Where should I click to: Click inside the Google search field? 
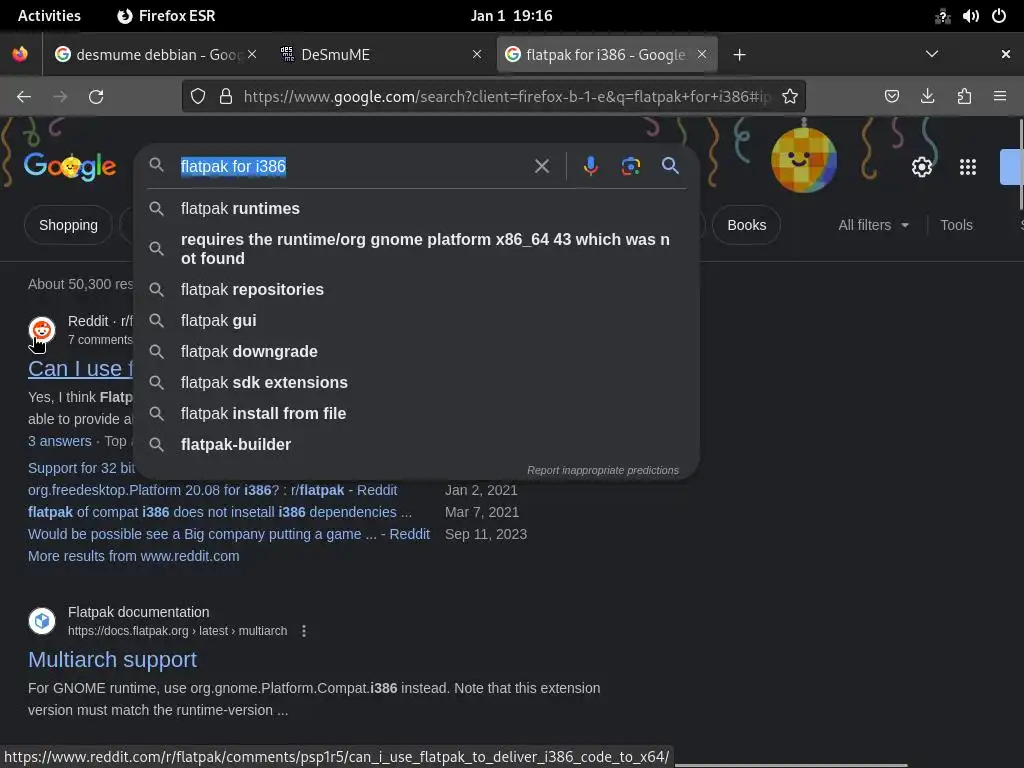click(x=353, y=166)
